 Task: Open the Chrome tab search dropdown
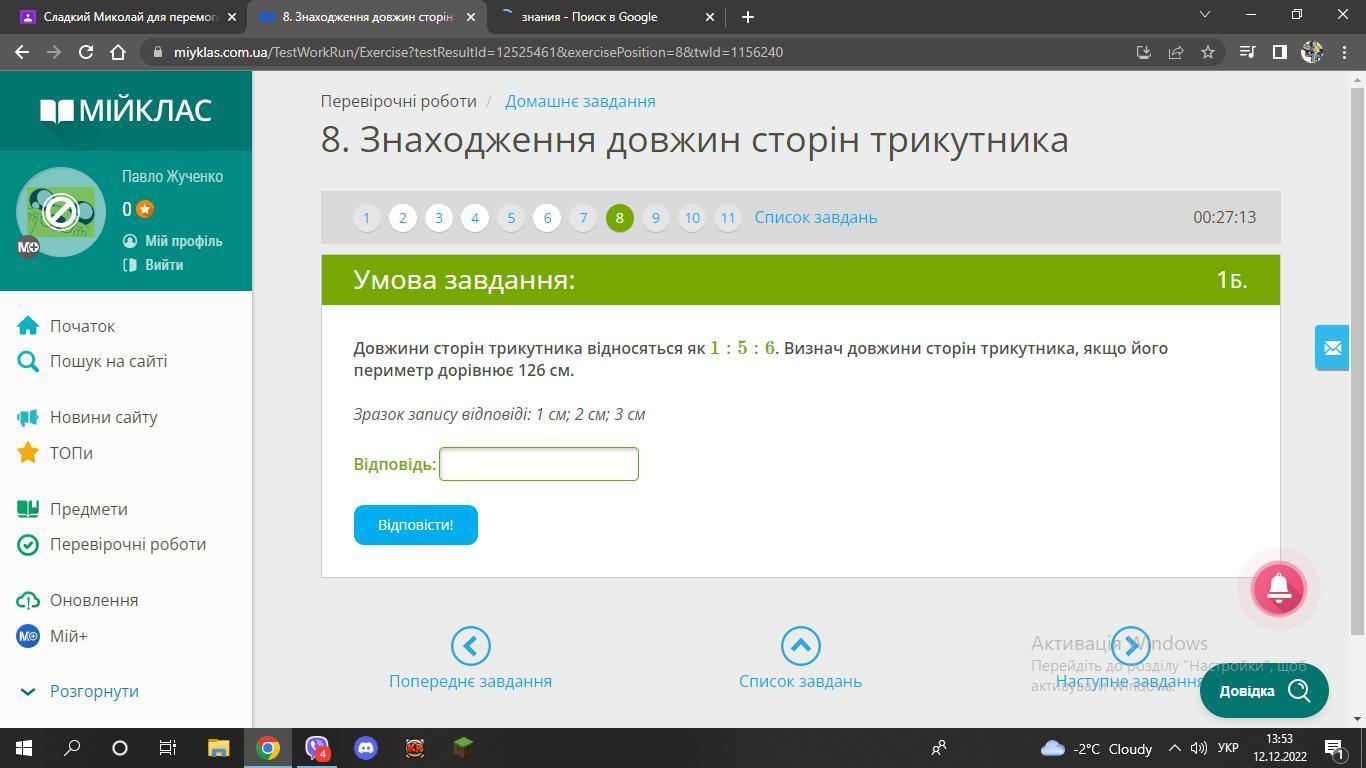pyautogui.click(x=1204, y=16)
